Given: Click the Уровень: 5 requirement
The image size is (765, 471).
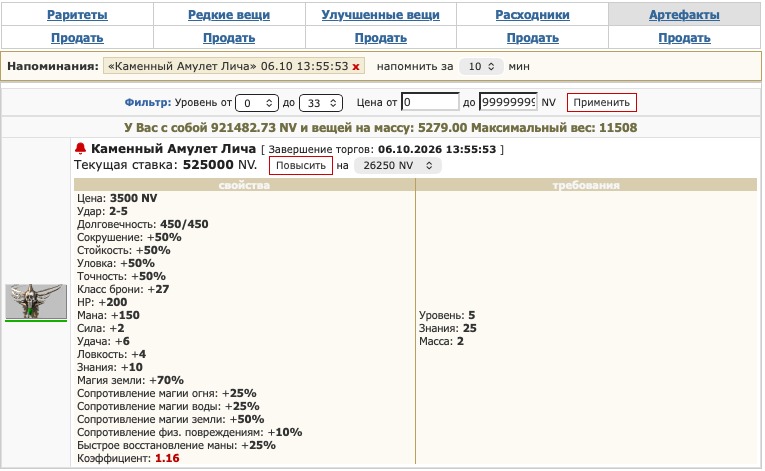Looking at the screenshot, I should click(x=447, y=315).
